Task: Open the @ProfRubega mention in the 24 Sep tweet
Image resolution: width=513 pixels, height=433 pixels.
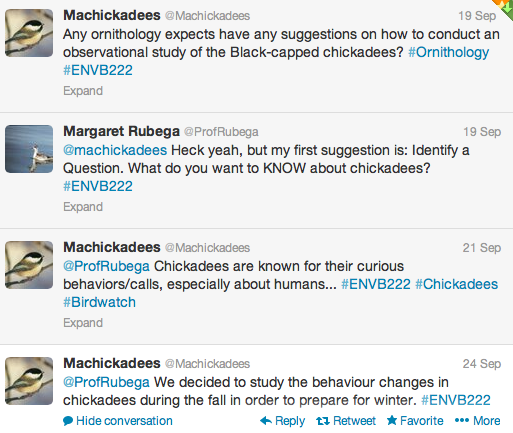Action: (x=106, y=382)
